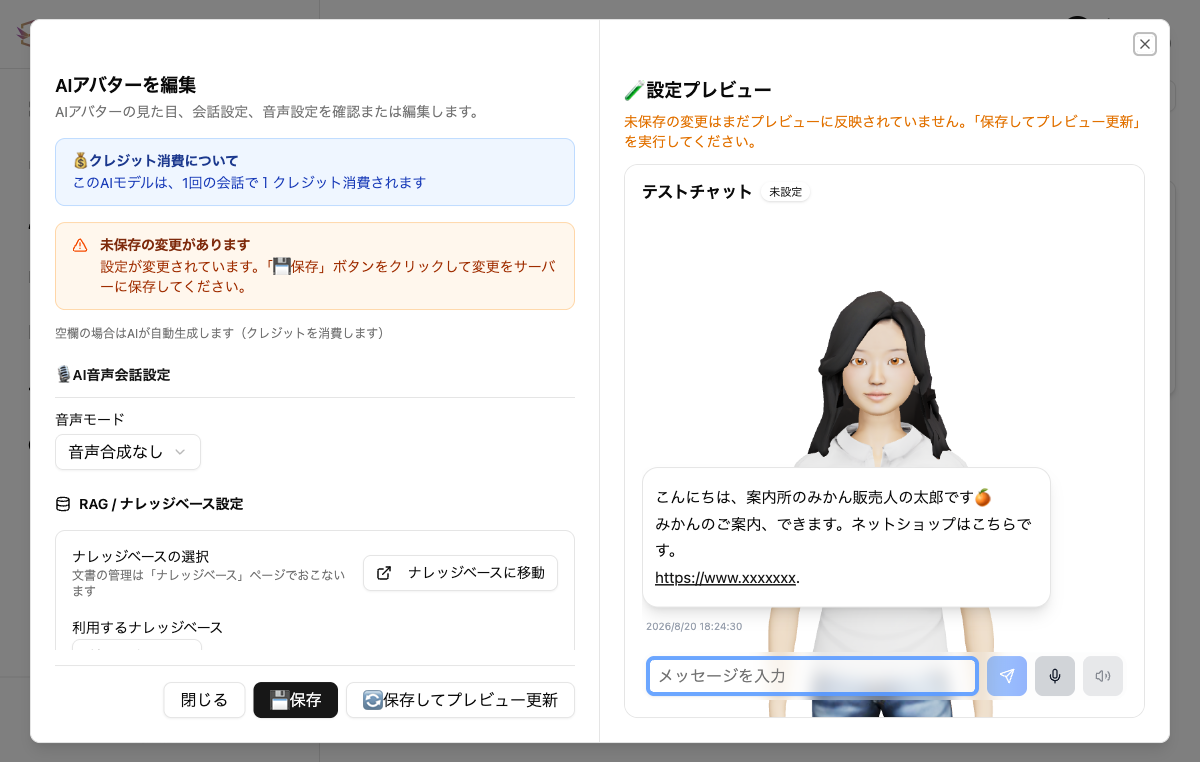Click the orange 未保存の変更はまだプレビューに反映されていません notice
This screenshot has height=762, width=1200.
883,132
